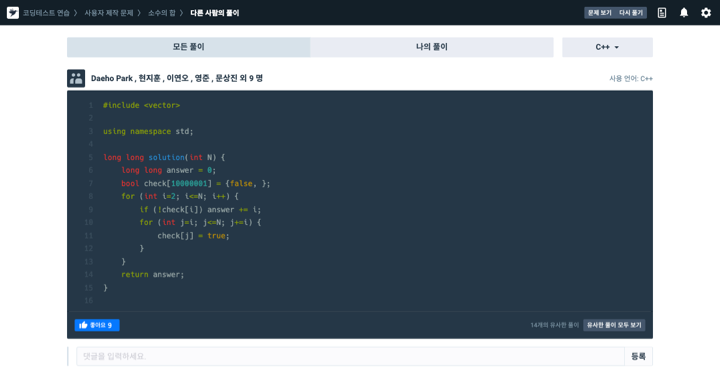Click the group users avatar icon
This screenshot has height=375, width=720.
point(76,78)
